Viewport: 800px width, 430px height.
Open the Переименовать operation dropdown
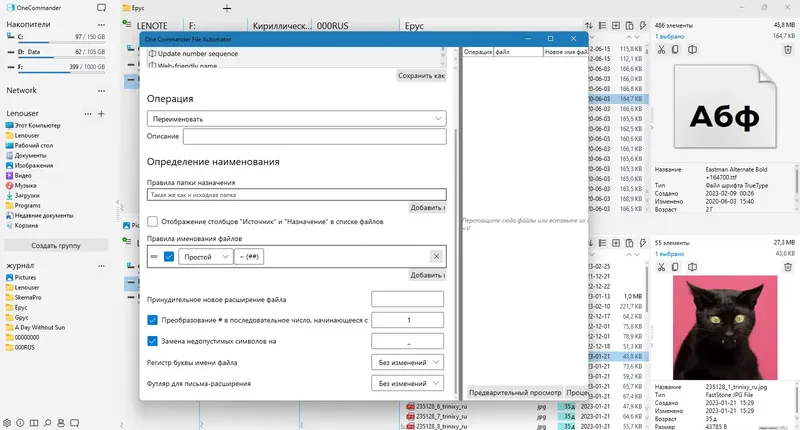click(296, 118)
